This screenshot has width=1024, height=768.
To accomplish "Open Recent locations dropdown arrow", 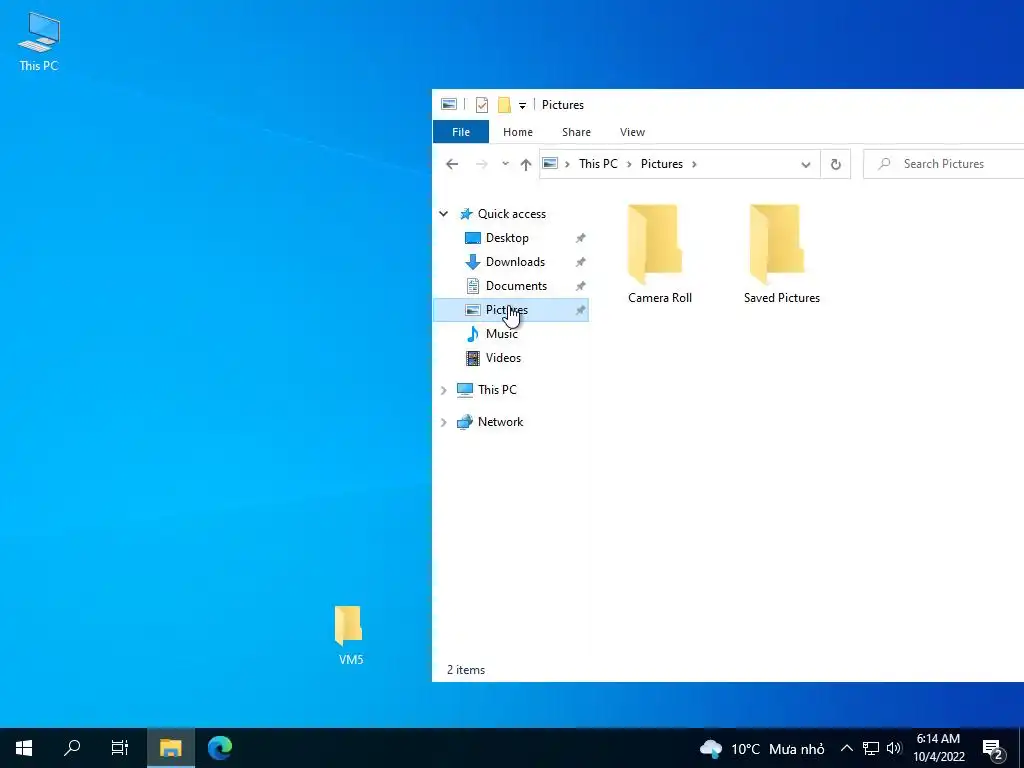I will 505,164.
